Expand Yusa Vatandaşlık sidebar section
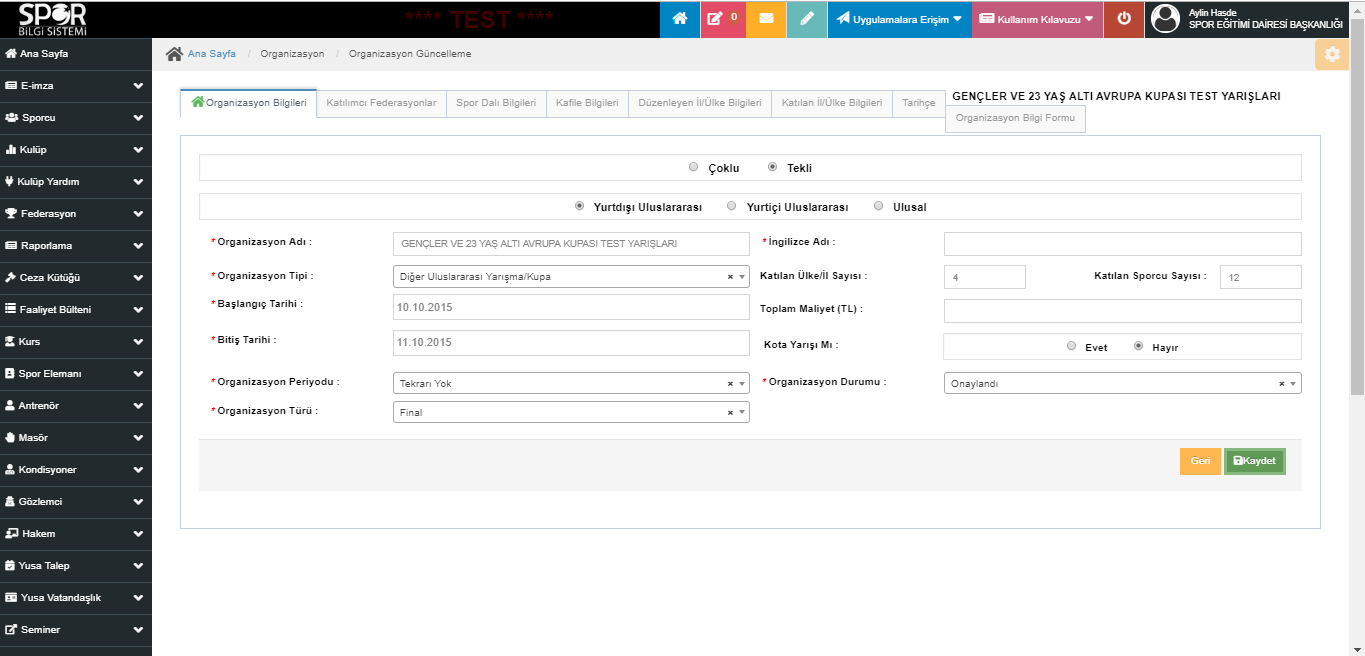 point(76,598)
